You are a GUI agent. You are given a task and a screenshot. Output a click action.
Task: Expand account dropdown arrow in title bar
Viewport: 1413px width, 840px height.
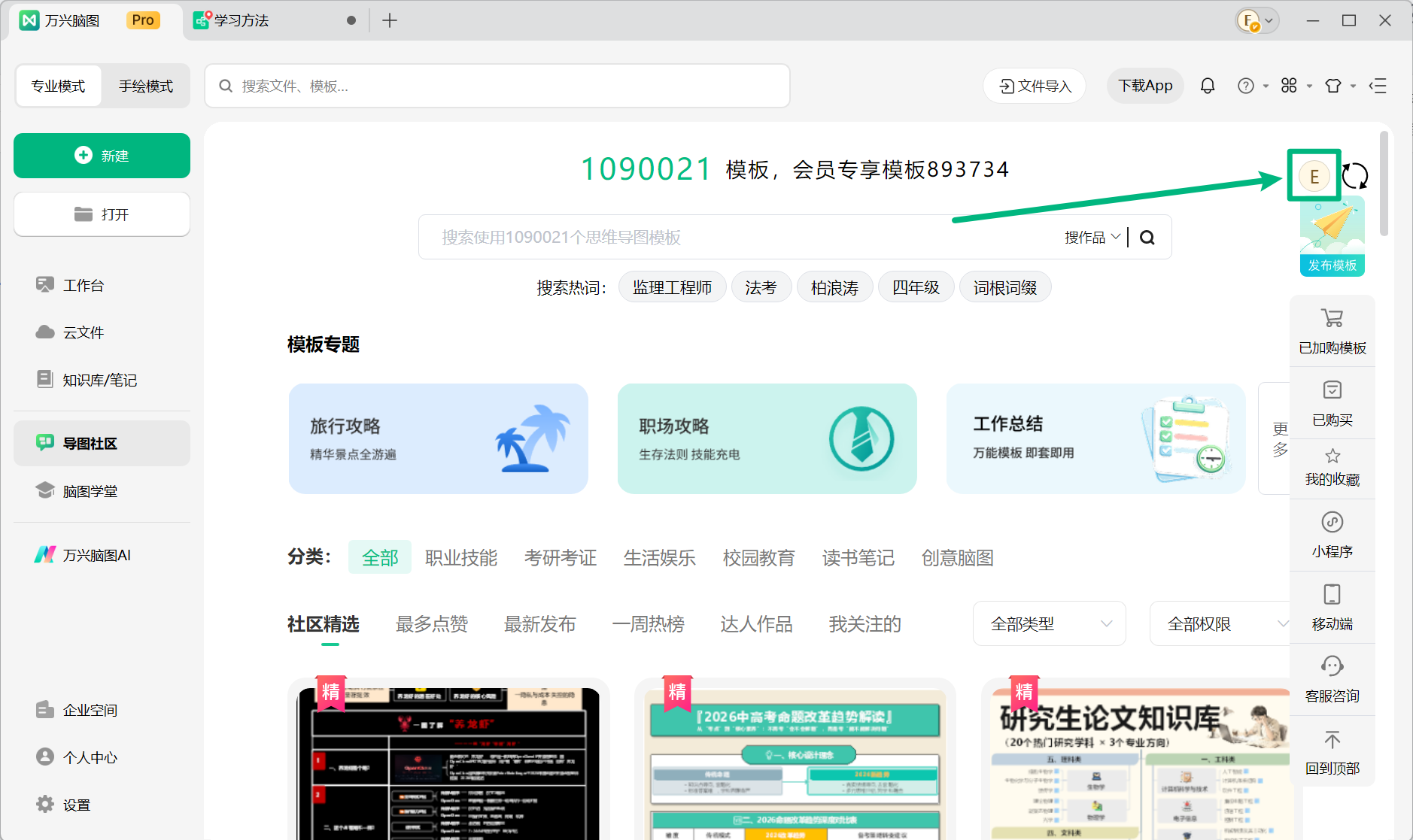(x=1269, y=20)
